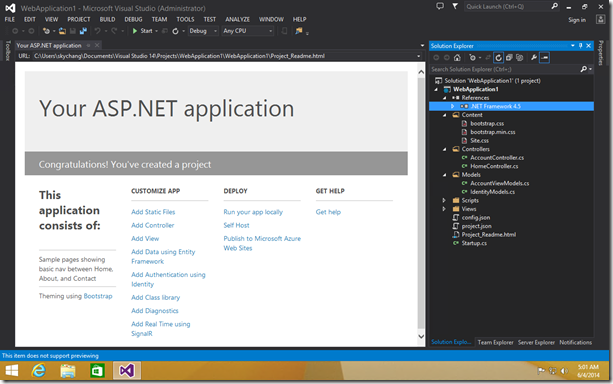Open the DEBUG menu
This screenshot has width=613, height=384.
(x=133, y=19)
